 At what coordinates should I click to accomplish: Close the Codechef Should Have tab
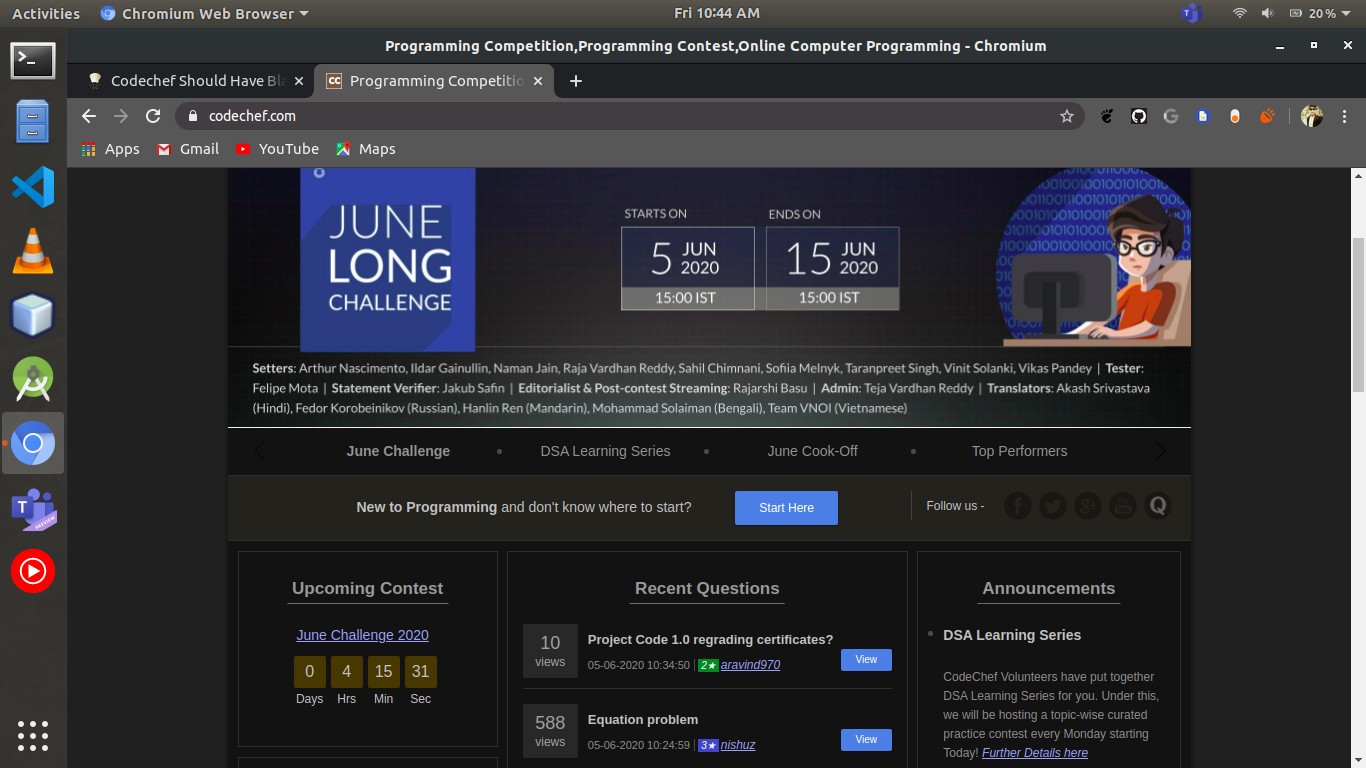pyautogui.click(x=299, y=81)
